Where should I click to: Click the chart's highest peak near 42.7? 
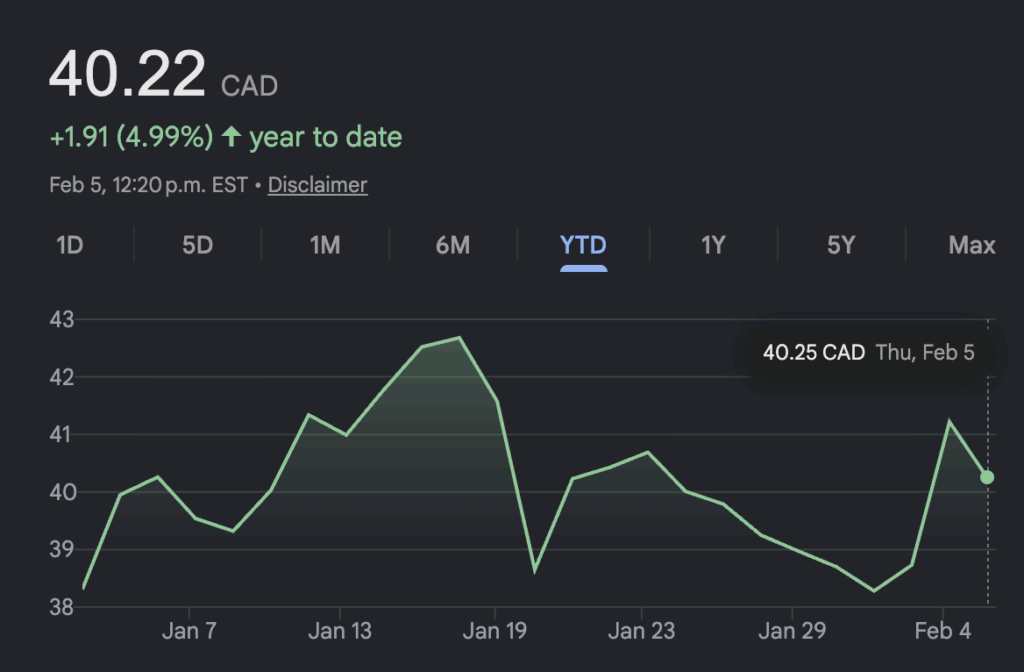click(x=459, y=338)
